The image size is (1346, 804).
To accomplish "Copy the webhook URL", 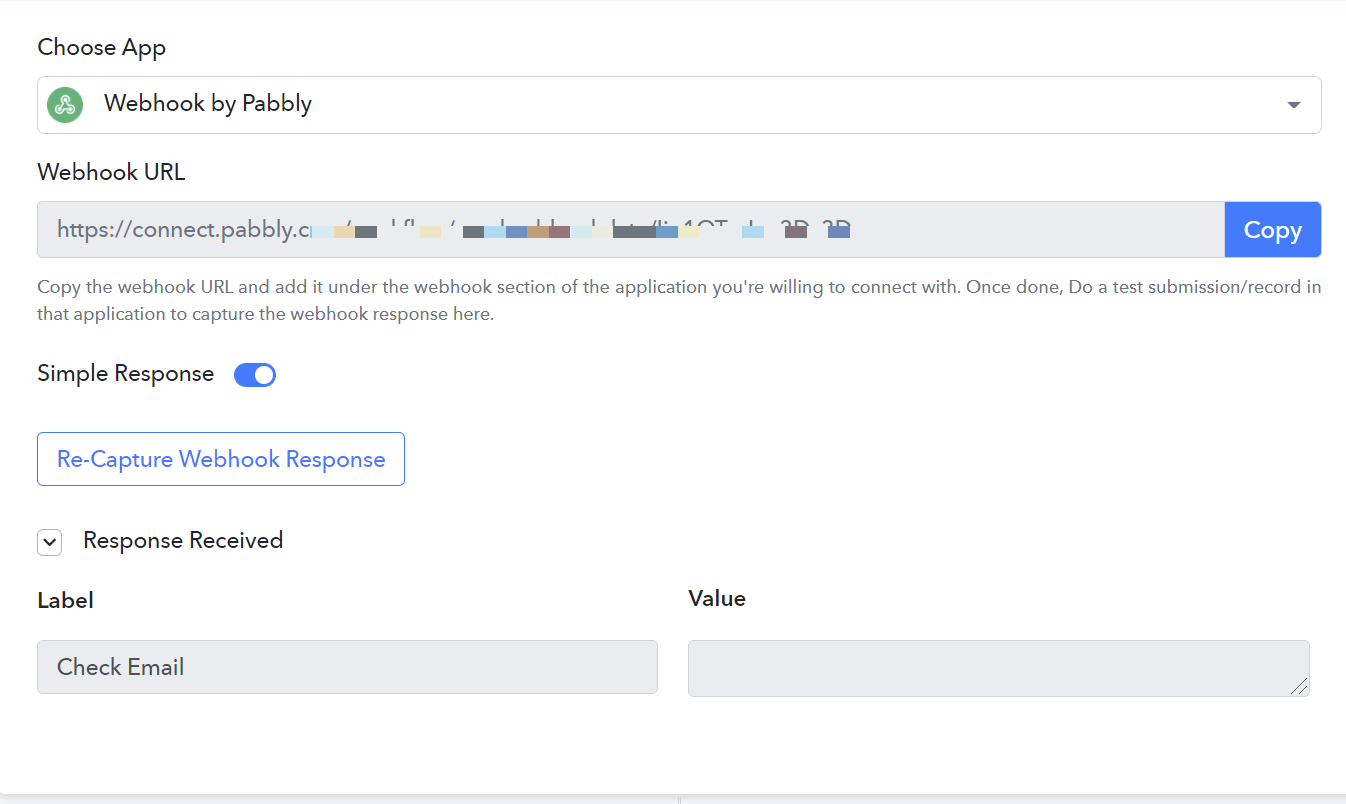I will click(1273, 230).
